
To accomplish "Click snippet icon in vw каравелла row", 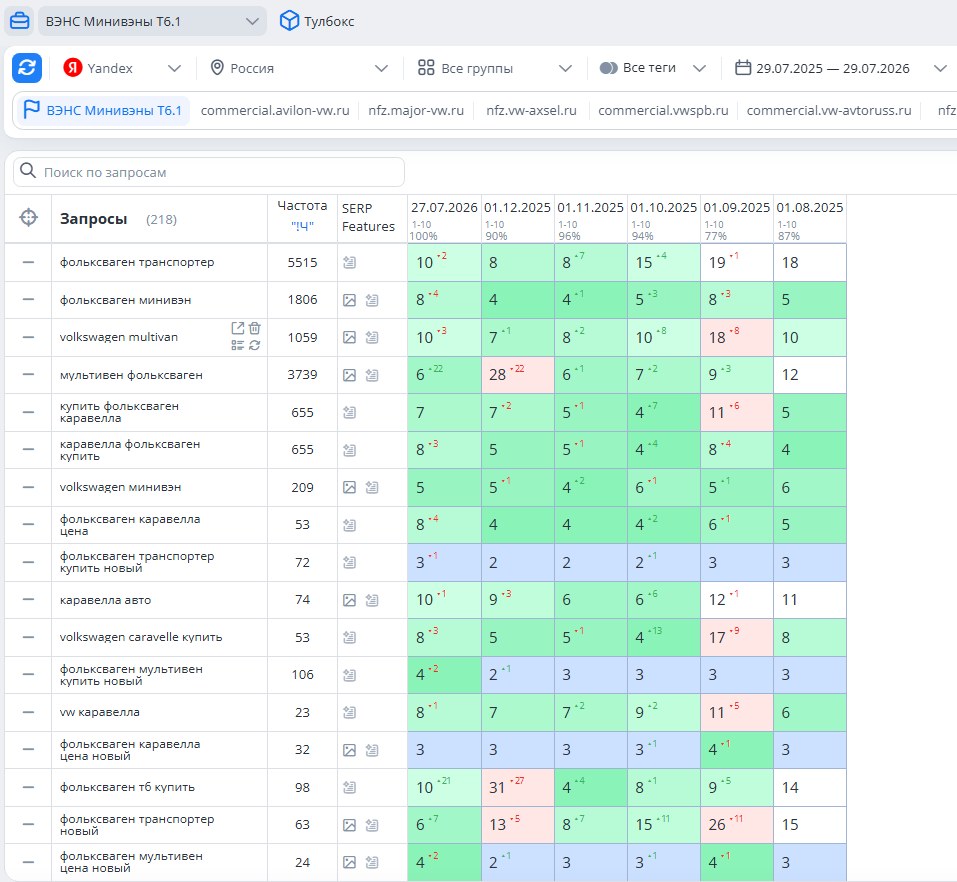I will point(349,712).
